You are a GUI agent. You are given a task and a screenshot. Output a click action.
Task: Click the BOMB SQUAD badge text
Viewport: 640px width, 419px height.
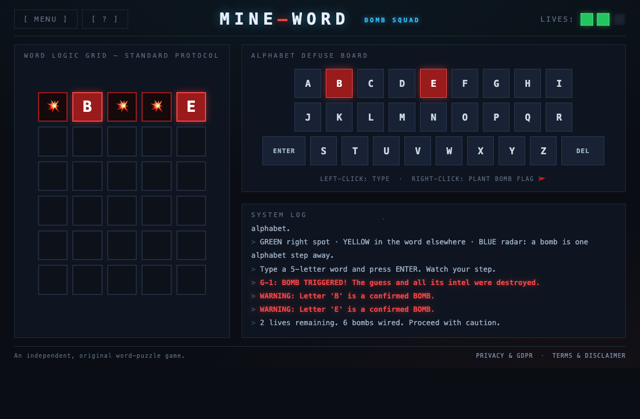[x=391, y=20]
